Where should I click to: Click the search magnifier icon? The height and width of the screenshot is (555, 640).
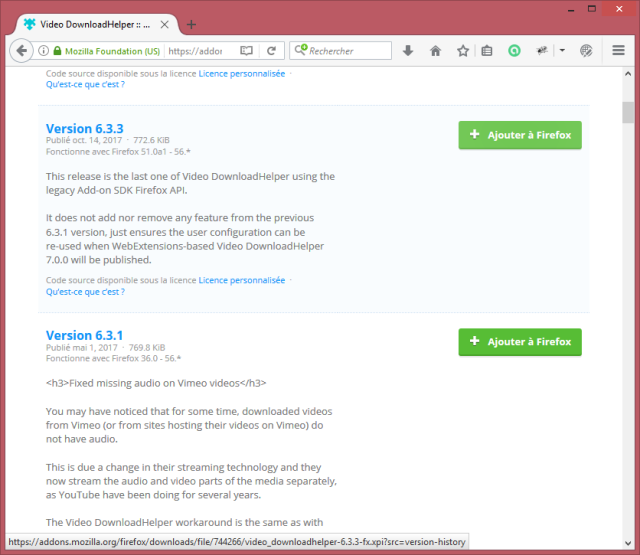coord(301,50)
